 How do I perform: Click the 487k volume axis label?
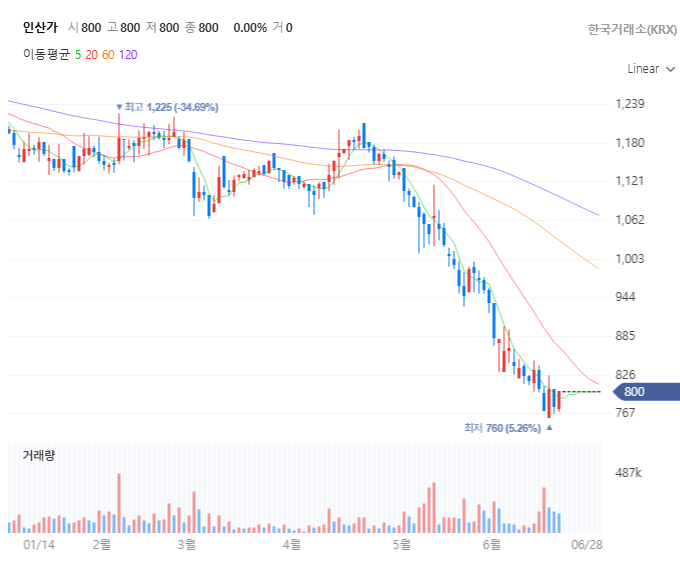tap(628, 473)
